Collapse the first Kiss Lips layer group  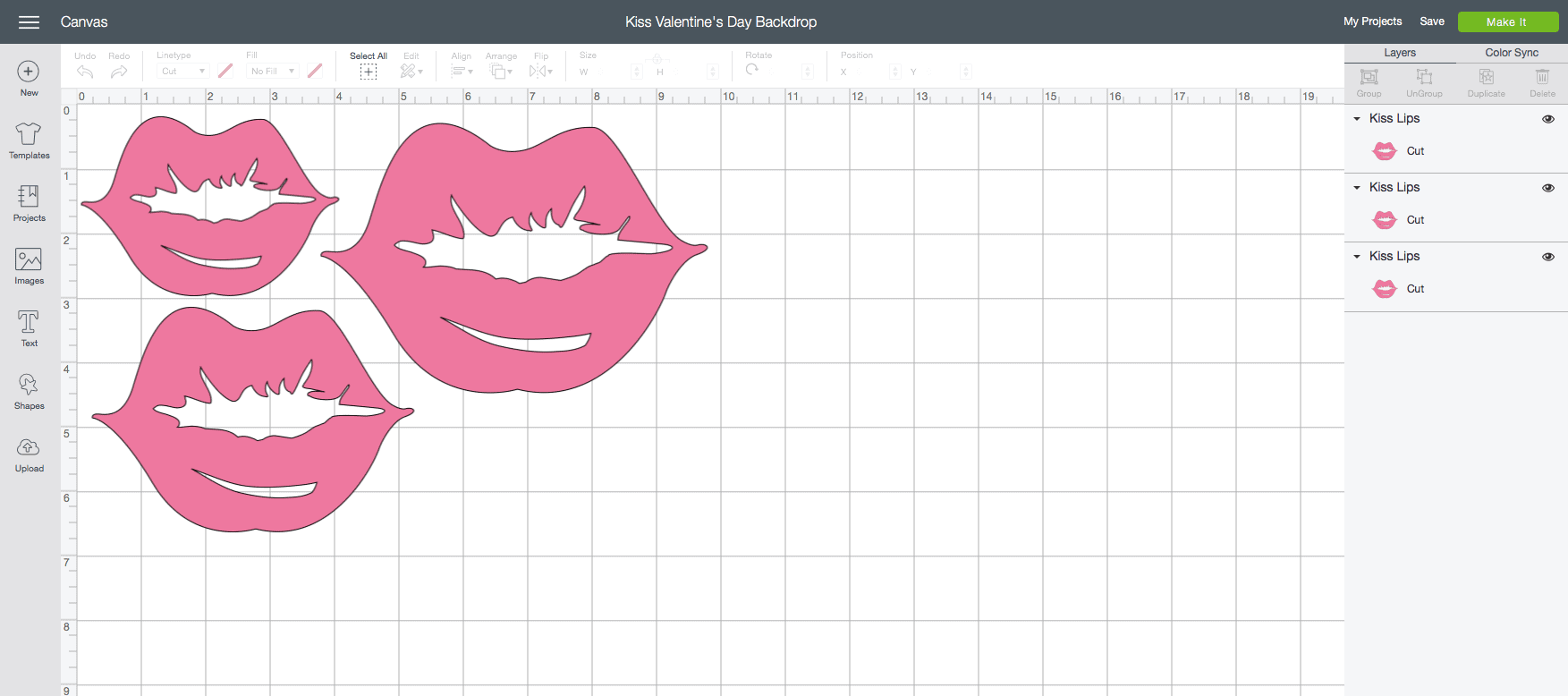point(1357,119)
